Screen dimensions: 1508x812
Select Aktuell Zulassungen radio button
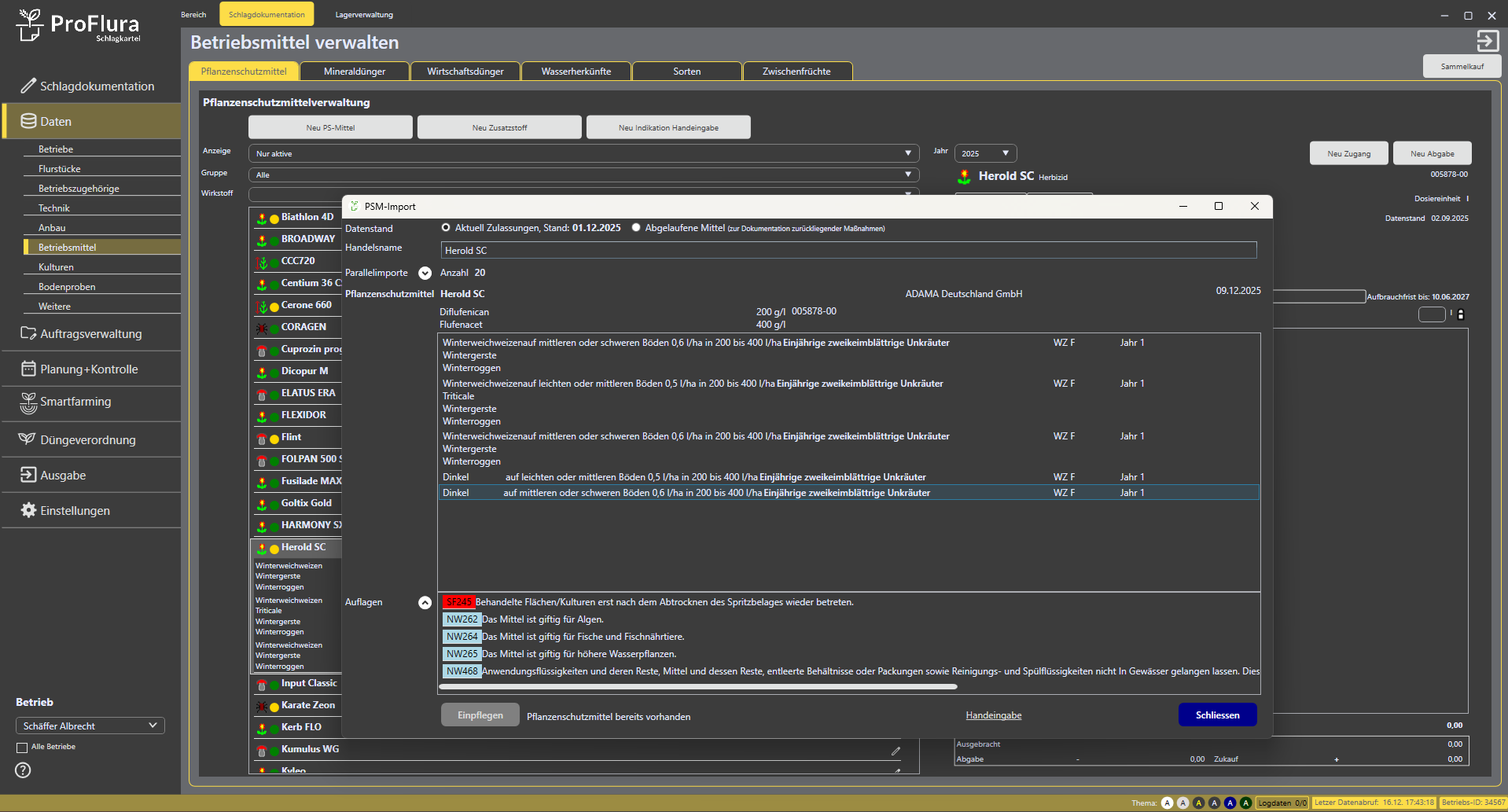click(x=446, y=228)
